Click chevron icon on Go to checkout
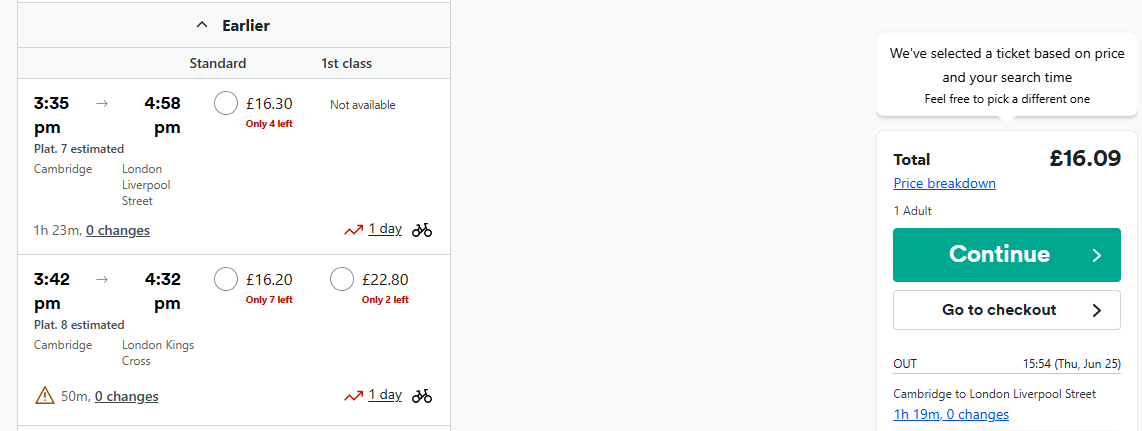 [x=1097, y=310]
